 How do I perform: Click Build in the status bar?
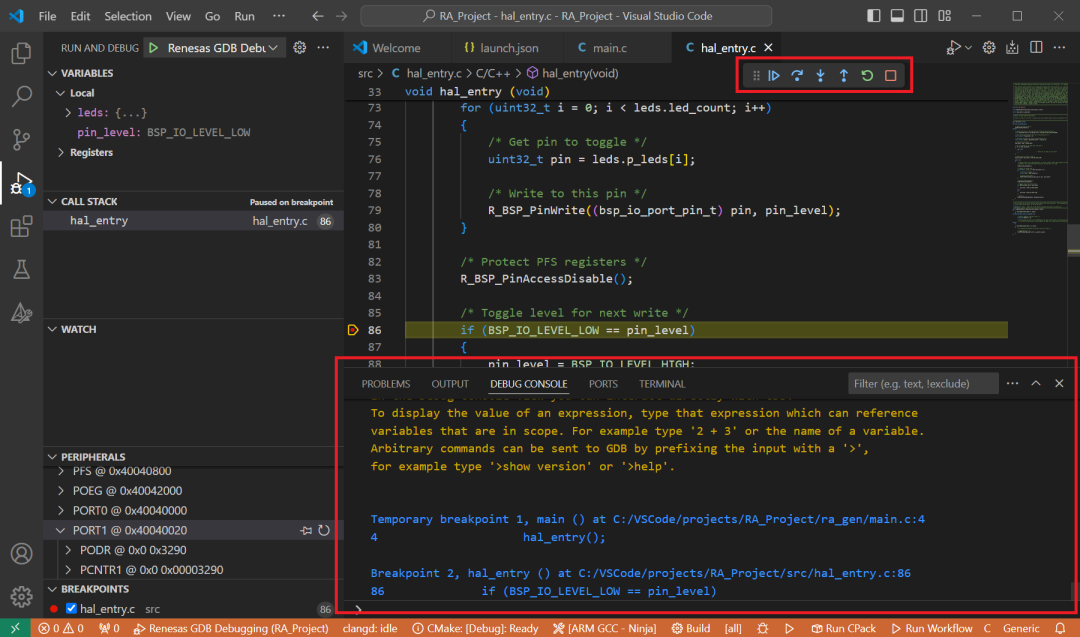coord(690,628)
